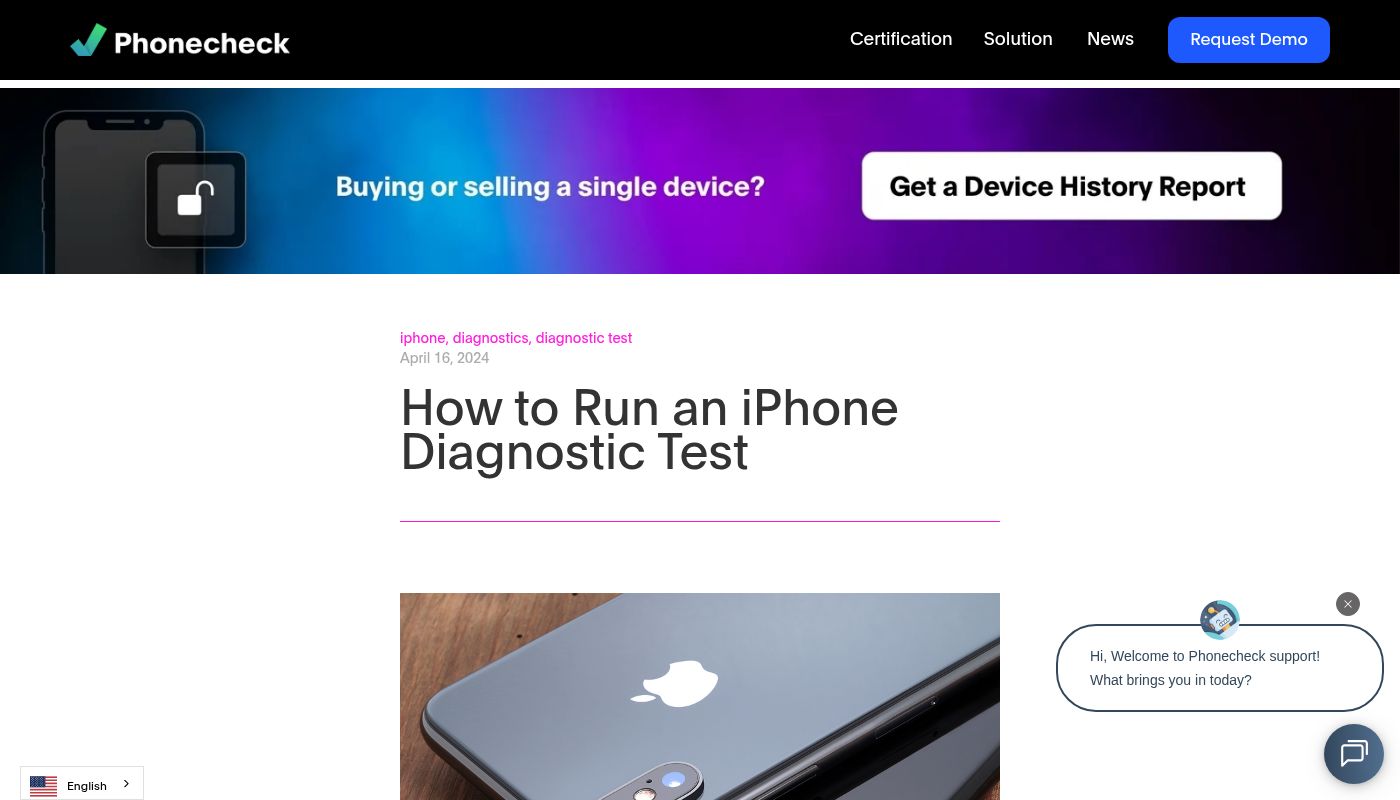Dismiss the chat welcome popup
The image size is (1400, 800).
[1348, 604]
